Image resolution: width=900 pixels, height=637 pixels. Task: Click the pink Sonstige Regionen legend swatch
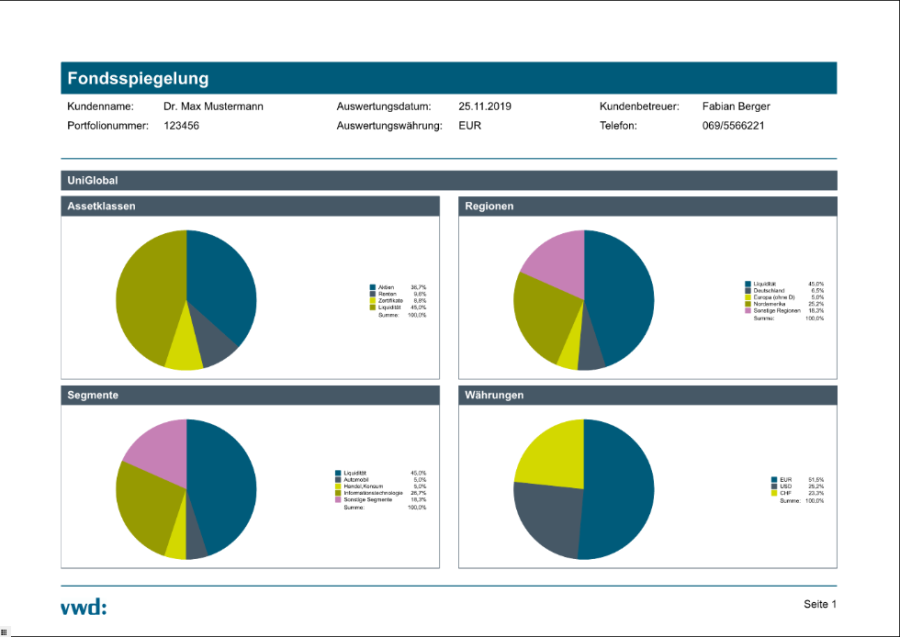click(748, 311)
